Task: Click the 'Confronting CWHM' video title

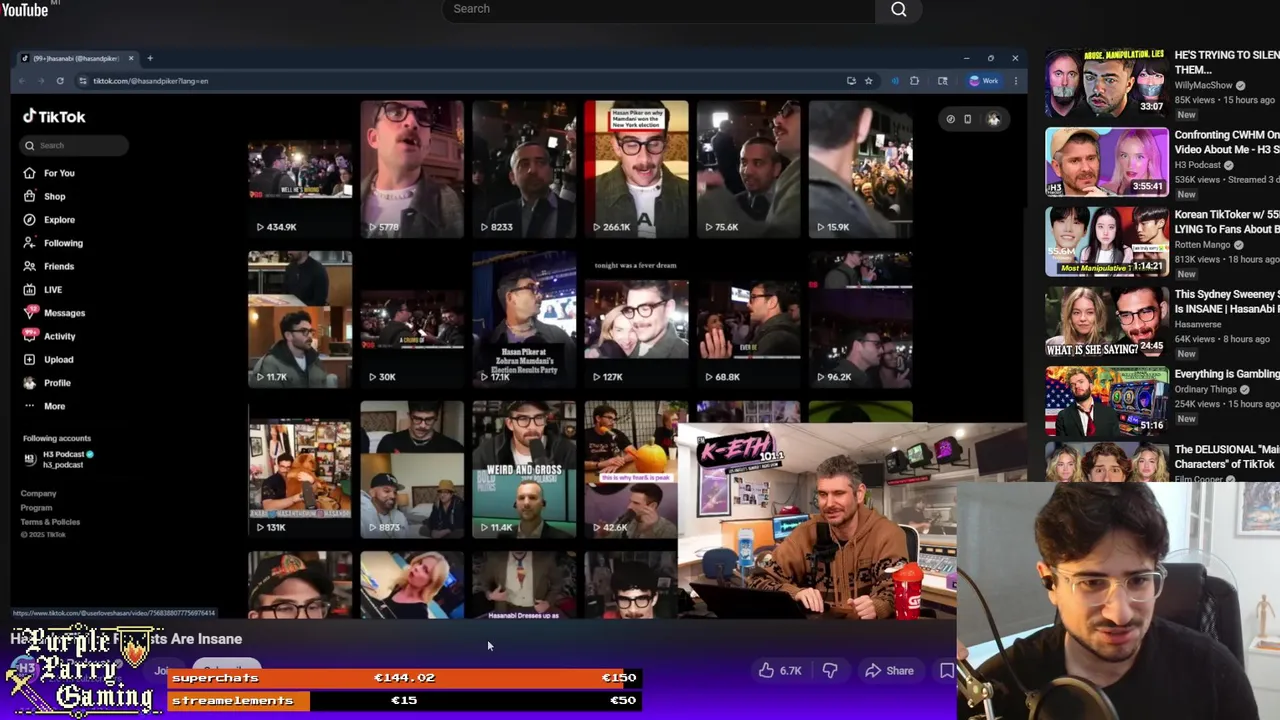Action: pos(1227,142)
